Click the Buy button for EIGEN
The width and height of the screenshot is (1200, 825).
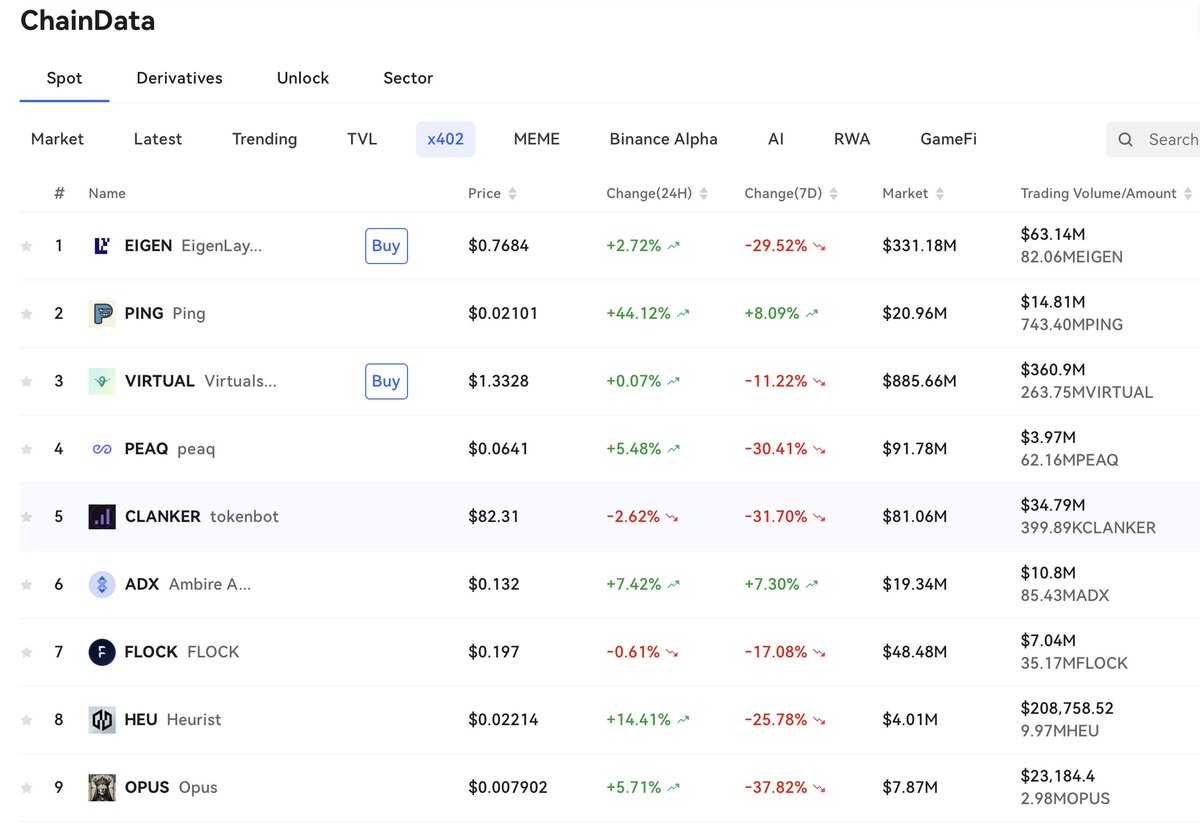386,246
